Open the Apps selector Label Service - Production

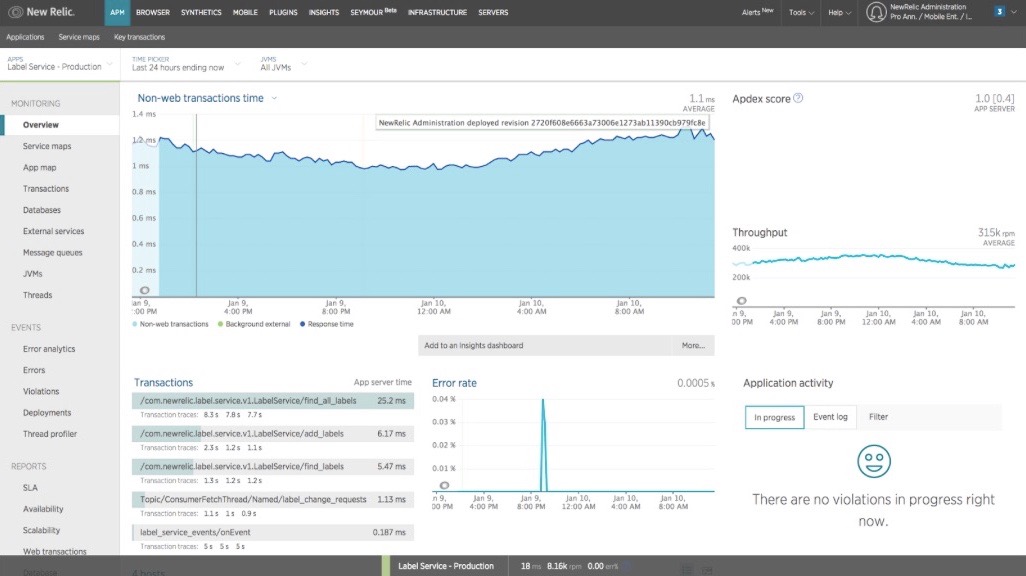[60, 63]
